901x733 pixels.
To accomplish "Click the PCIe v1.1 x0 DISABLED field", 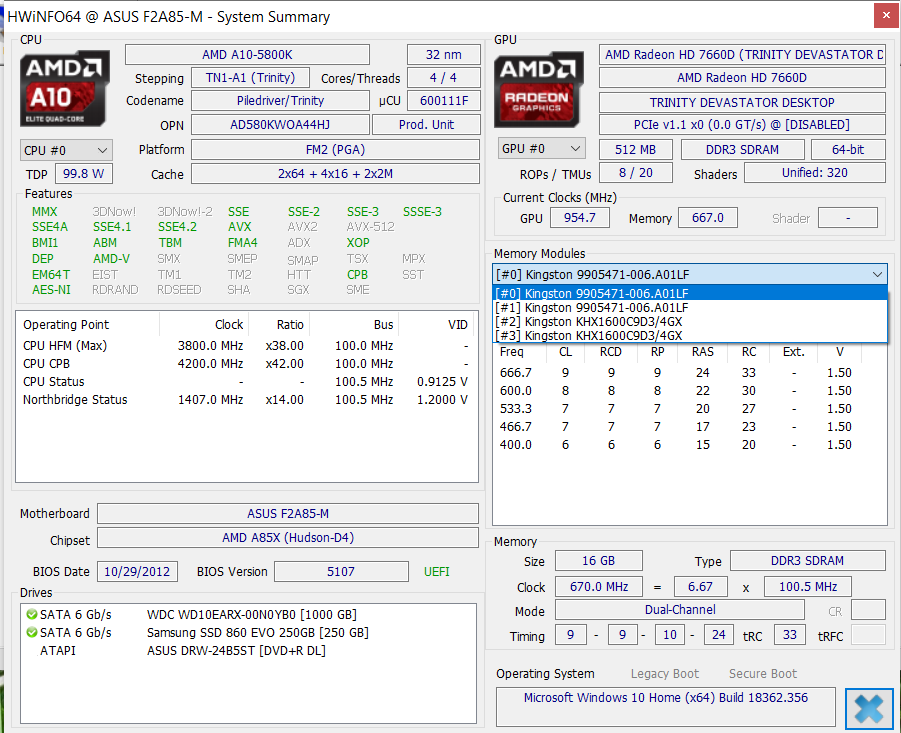I will point(742,125).
